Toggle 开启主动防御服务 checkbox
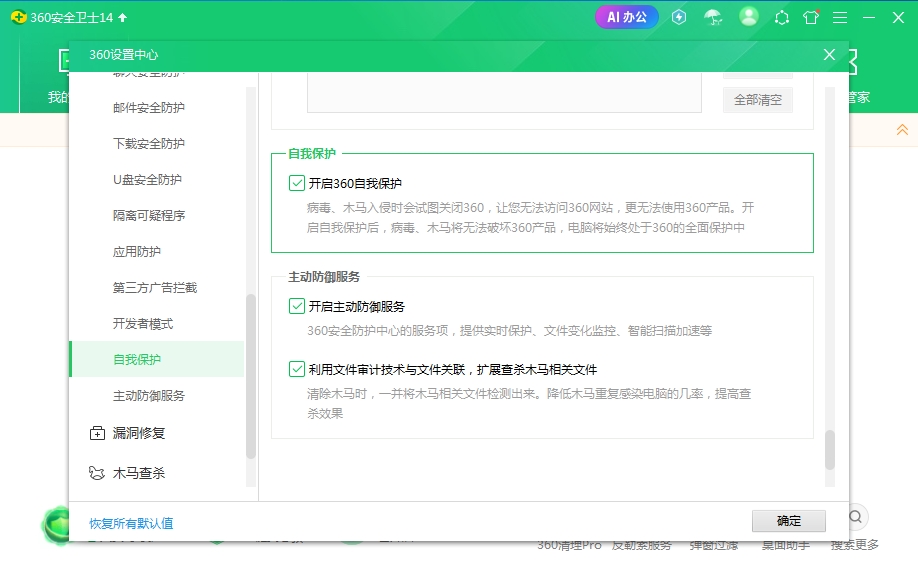Viewport: 918px width, 579px height. (297, 306)
